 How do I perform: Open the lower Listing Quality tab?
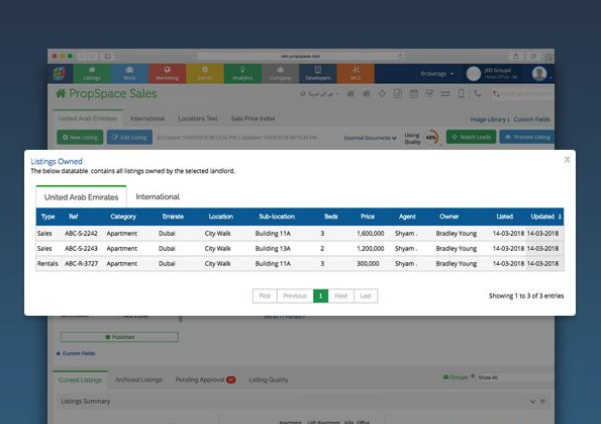click(x=268, y=380)
